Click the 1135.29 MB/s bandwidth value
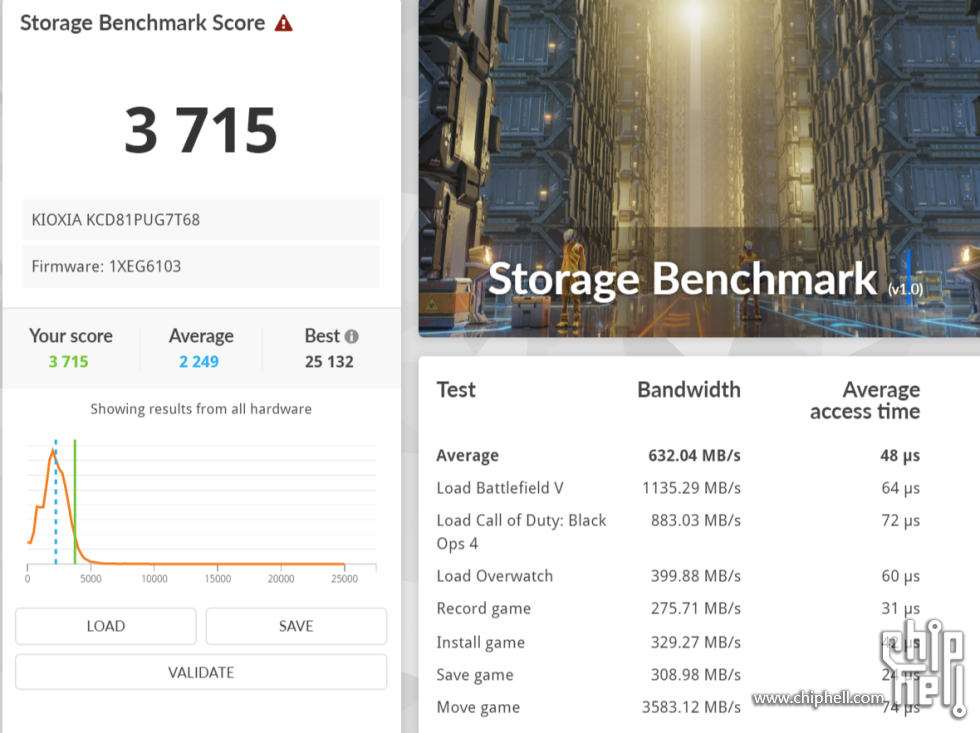 tap(691, 488)
